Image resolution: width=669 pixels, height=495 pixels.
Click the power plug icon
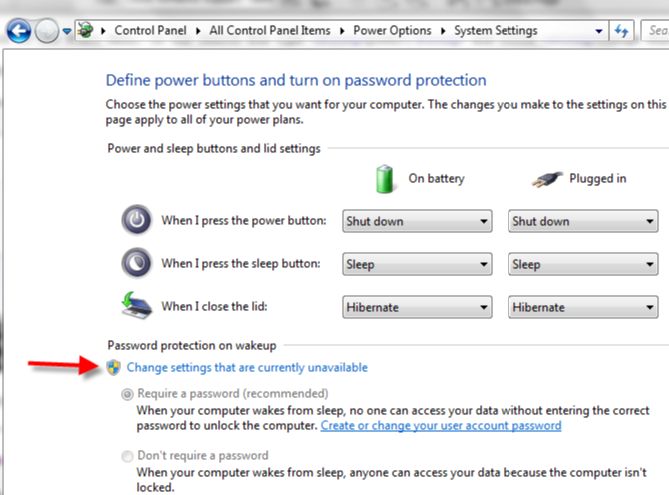pos(547,179)
